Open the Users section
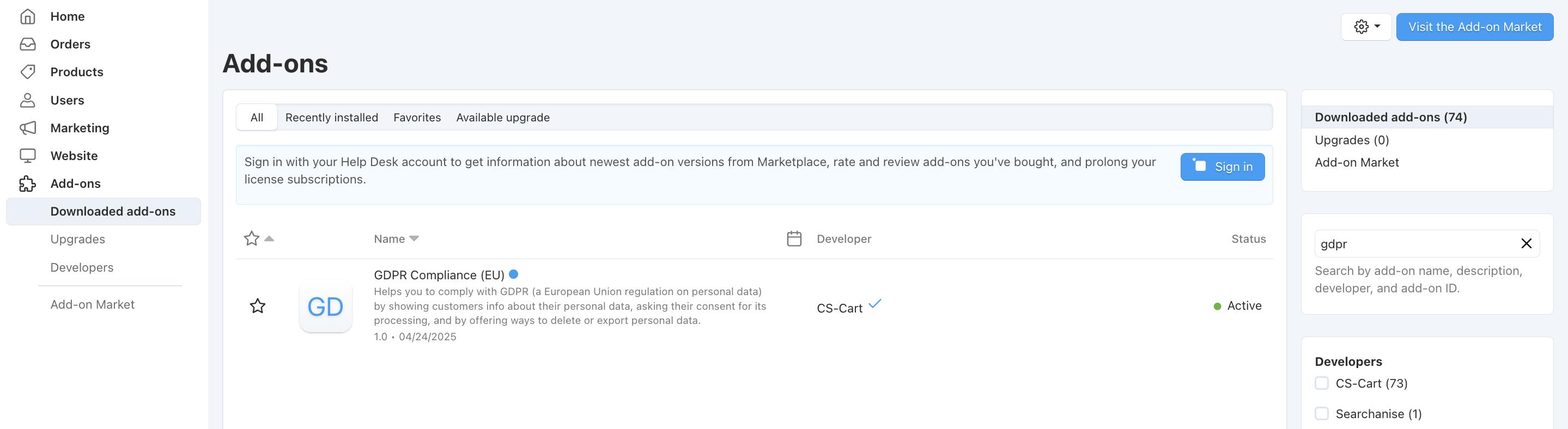 (x=68, y=100)
